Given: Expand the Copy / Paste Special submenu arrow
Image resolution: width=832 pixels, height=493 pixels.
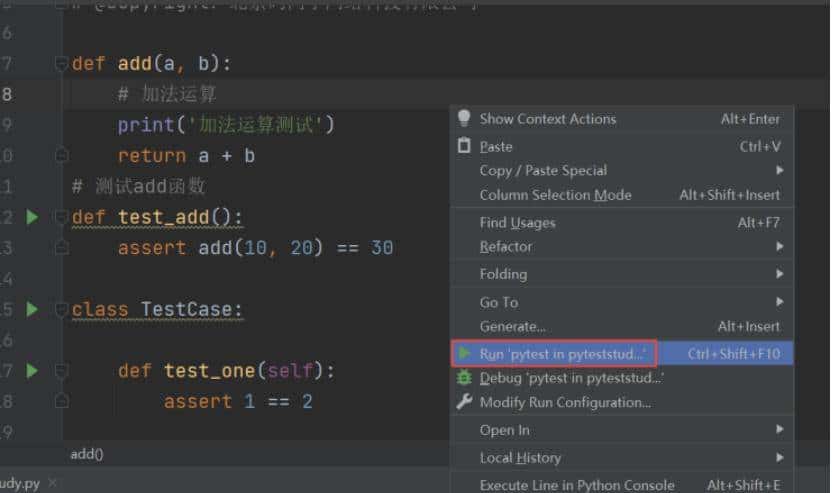Looking at the screenshot, I should point(779,170).
